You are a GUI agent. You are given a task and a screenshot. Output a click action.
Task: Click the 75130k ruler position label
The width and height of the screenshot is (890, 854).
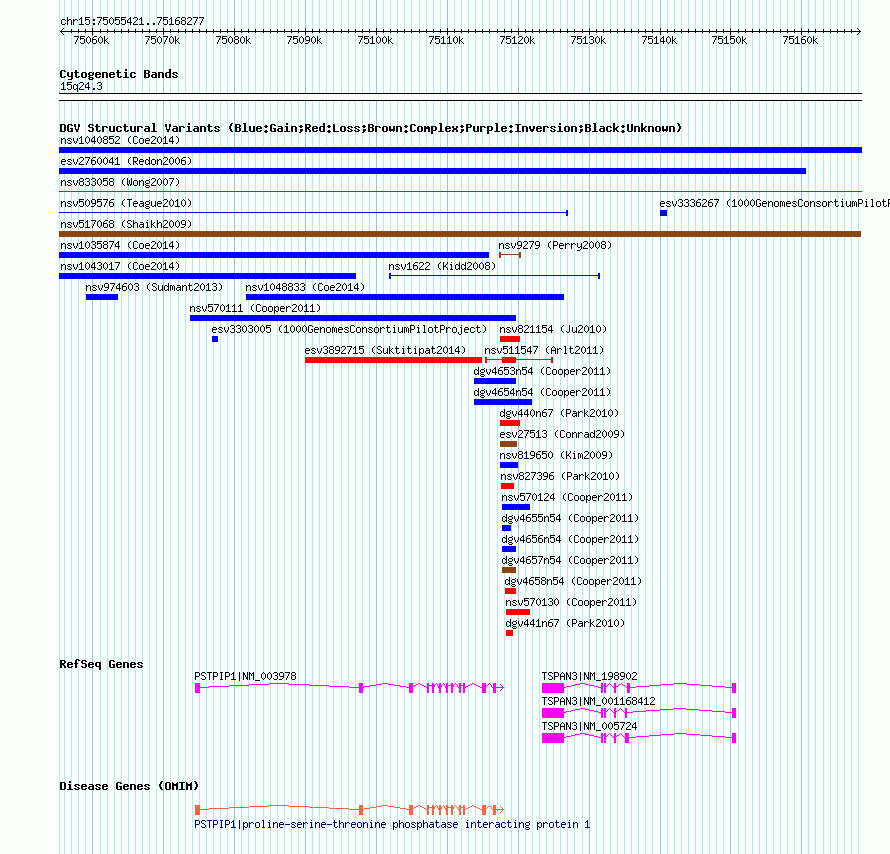[588, 40]
